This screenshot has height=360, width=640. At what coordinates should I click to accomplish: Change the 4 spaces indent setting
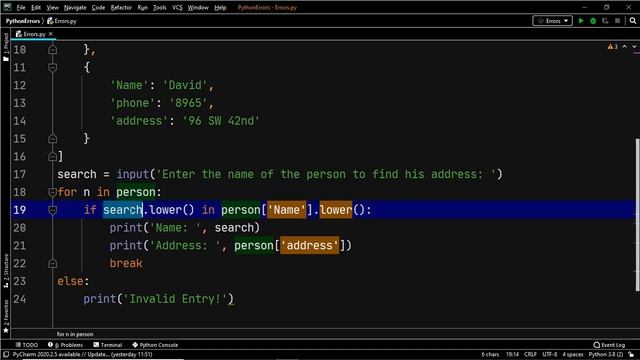point(573,354)
